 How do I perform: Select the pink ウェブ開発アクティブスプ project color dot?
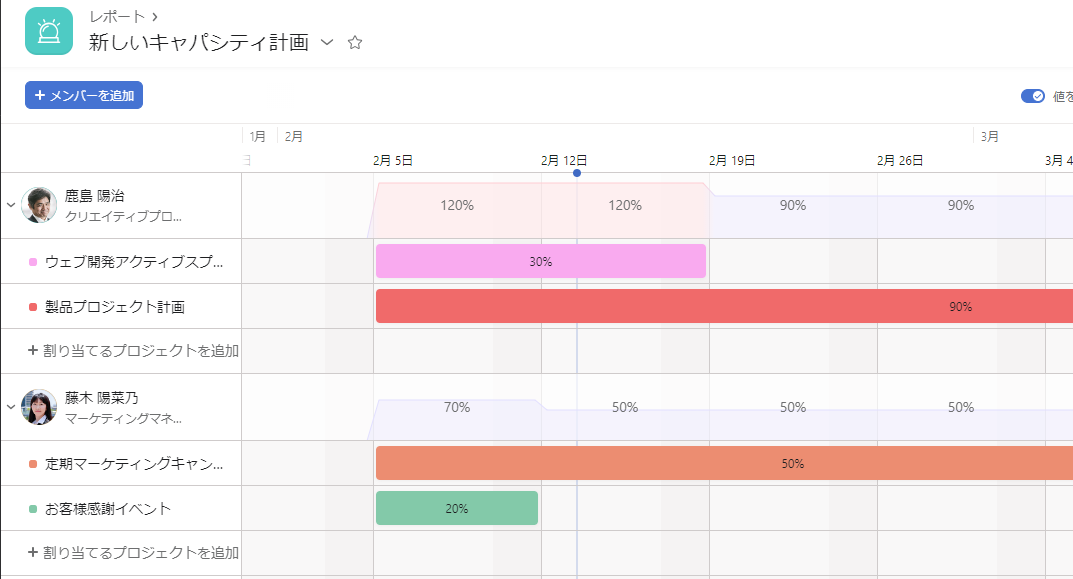click(33, 262)
